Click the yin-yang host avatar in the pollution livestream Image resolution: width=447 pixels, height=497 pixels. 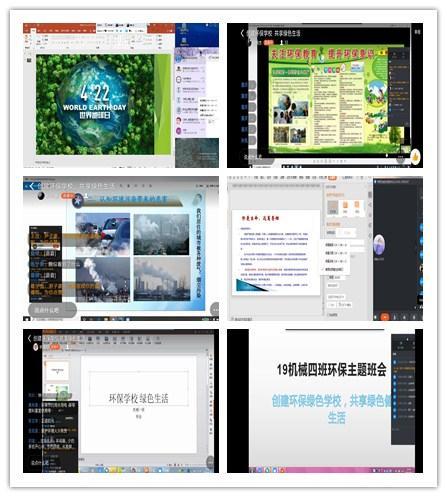[x=41, y=196]
